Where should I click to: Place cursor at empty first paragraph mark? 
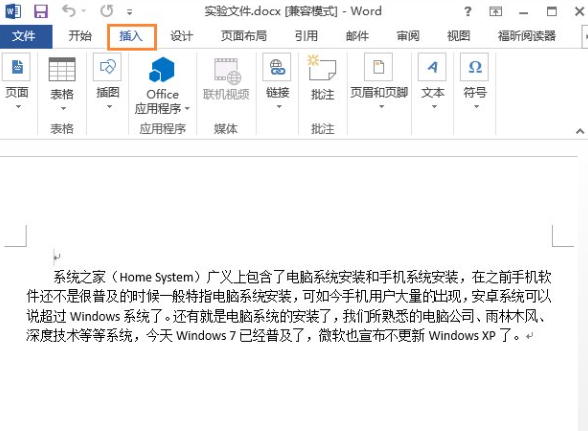pos(57,257)
